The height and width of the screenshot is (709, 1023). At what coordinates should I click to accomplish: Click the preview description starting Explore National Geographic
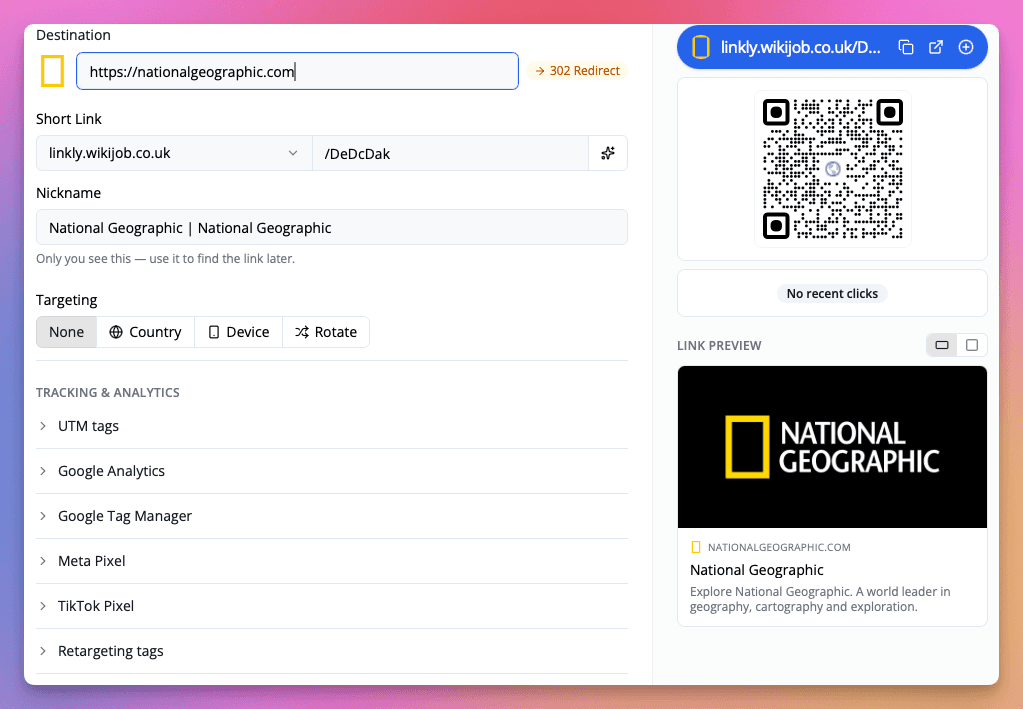(x=820, y=599)
